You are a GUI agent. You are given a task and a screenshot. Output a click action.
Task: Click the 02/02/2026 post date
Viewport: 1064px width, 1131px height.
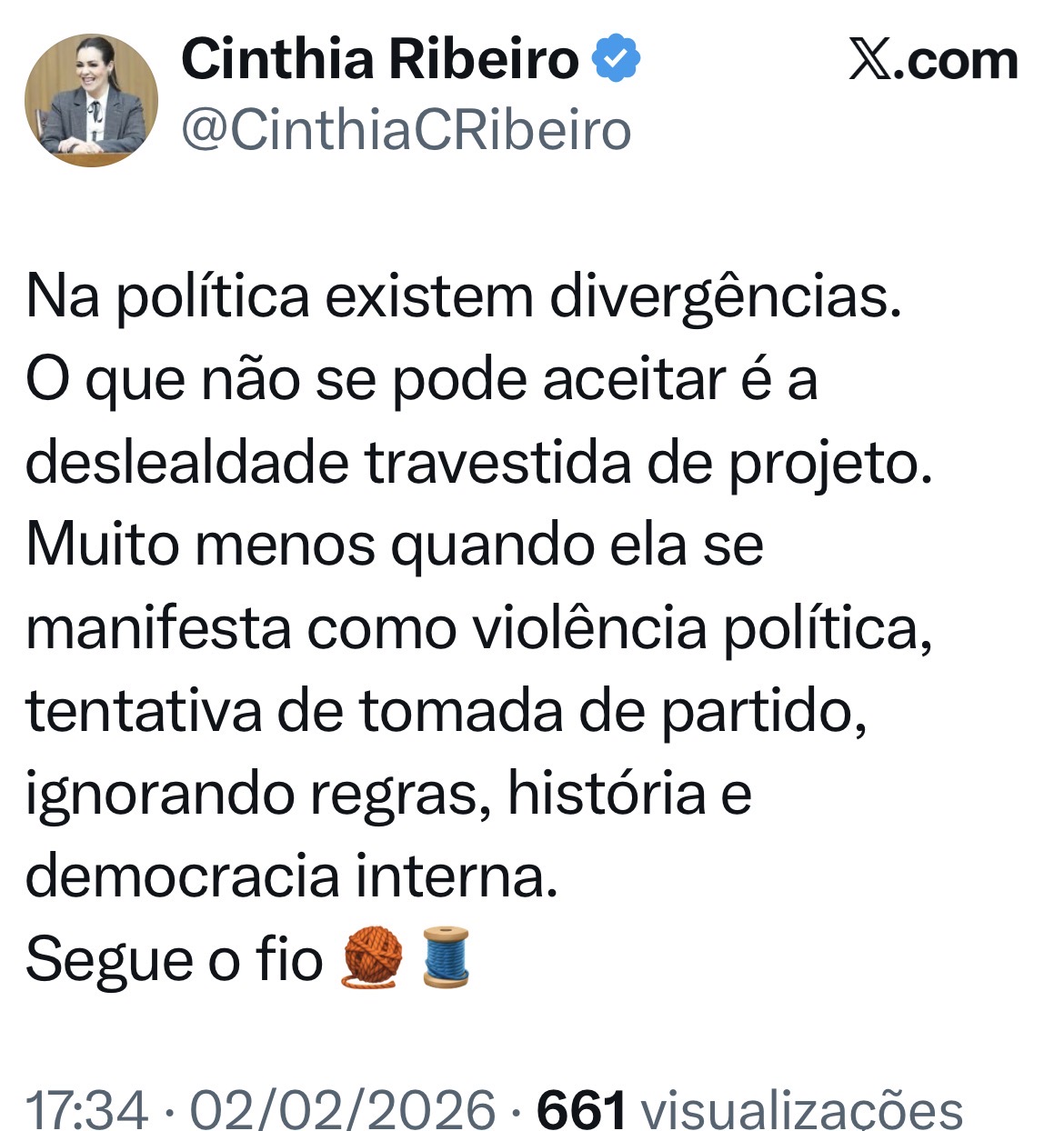pyautogui.click(x=342, y=1110)
